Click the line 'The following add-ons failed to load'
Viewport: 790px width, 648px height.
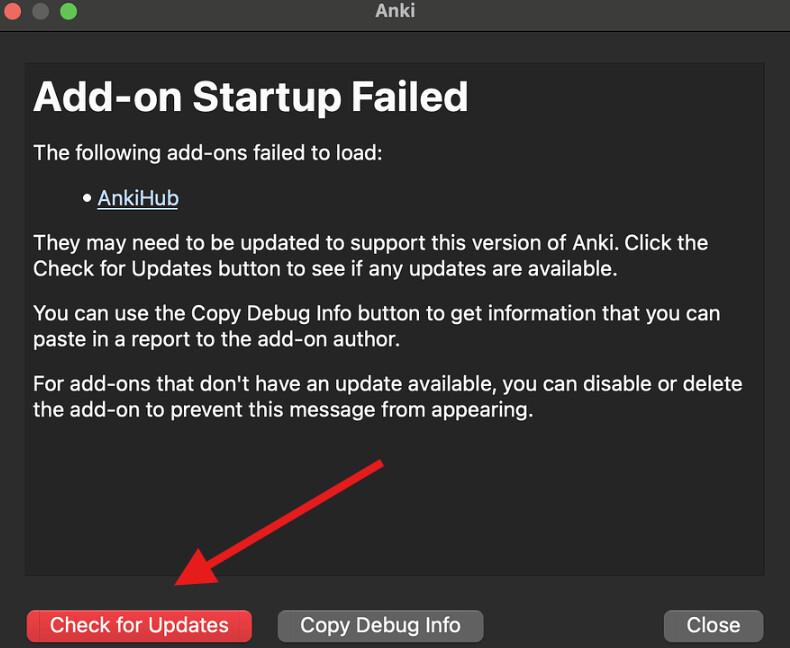point(208,153)
